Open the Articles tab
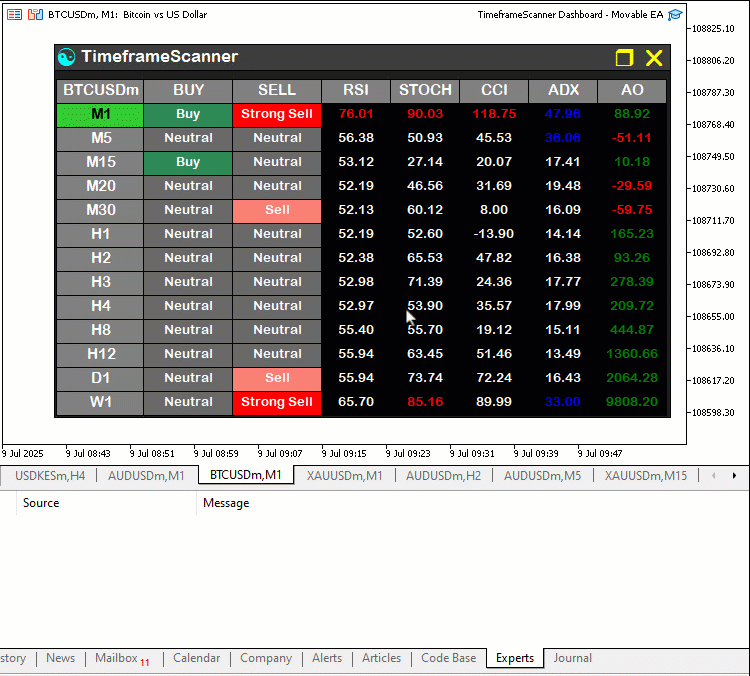 click(381, 658)
